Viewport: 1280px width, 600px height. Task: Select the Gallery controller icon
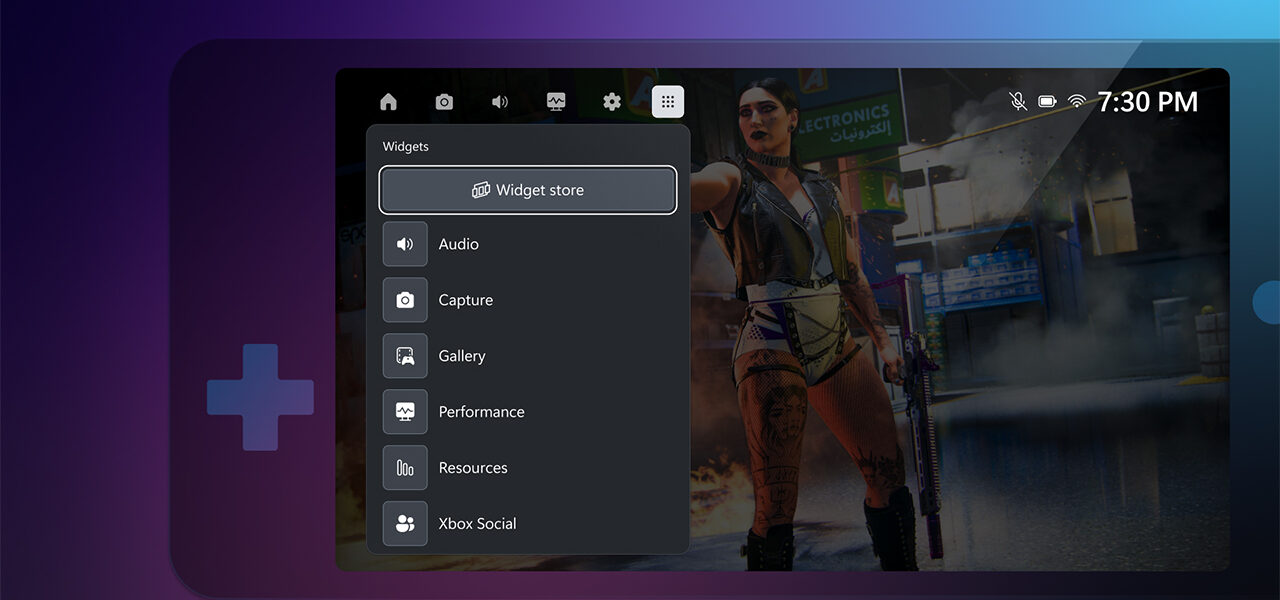(x=404, y=355)
